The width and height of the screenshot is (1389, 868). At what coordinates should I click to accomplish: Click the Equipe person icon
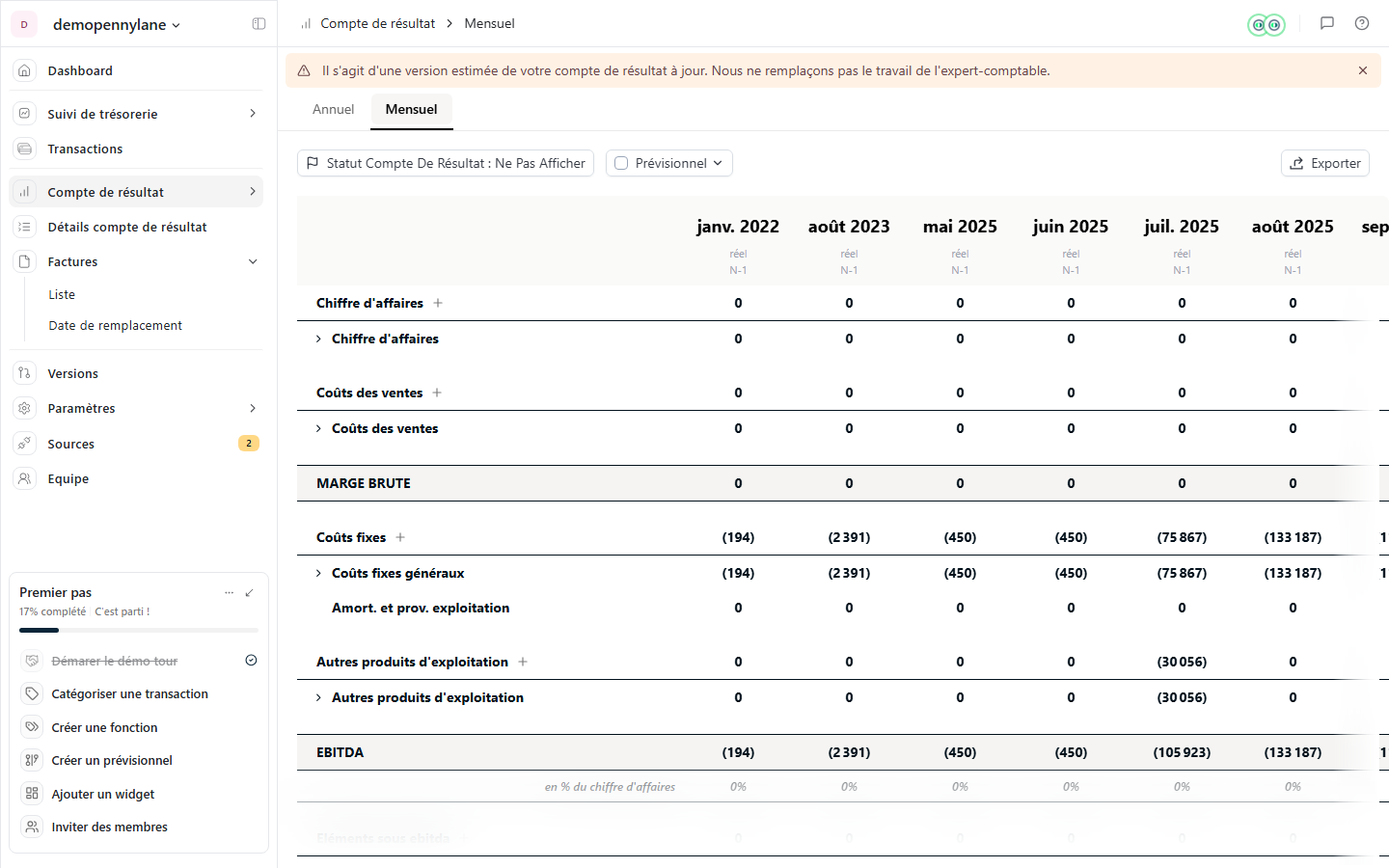[x=25, y=478]
